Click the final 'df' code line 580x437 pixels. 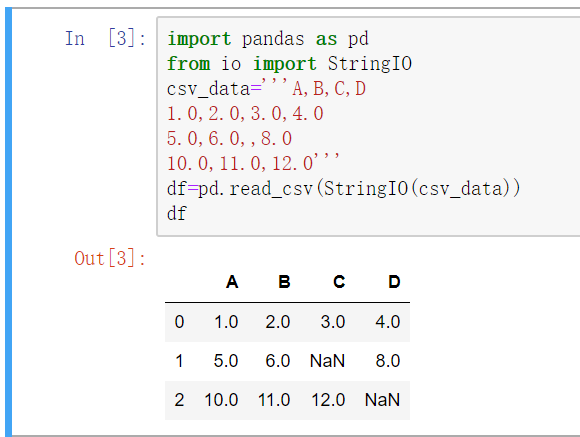click(x=177, y=214)
